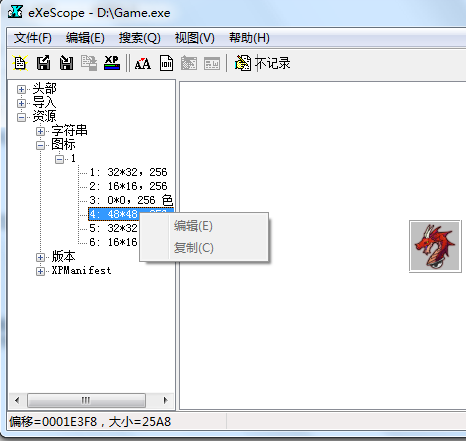Select icon entry 5: 32*32

click(113, 228)
